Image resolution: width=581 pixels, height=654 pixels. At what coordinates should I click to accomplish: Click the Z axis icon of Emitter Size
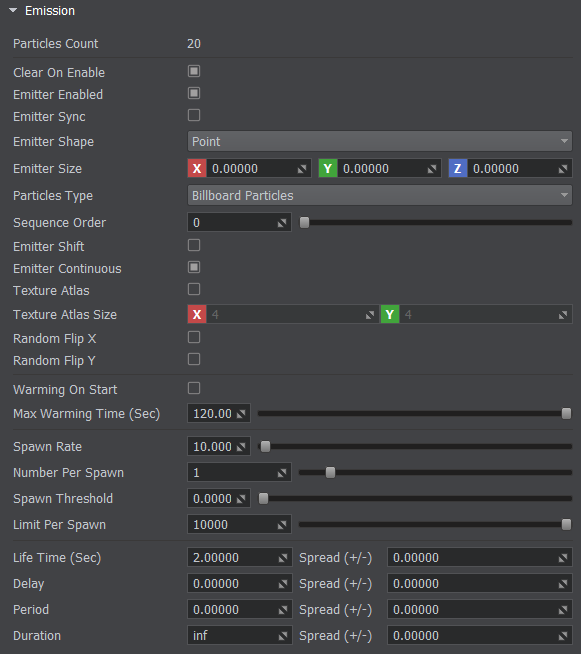[458, 169]
